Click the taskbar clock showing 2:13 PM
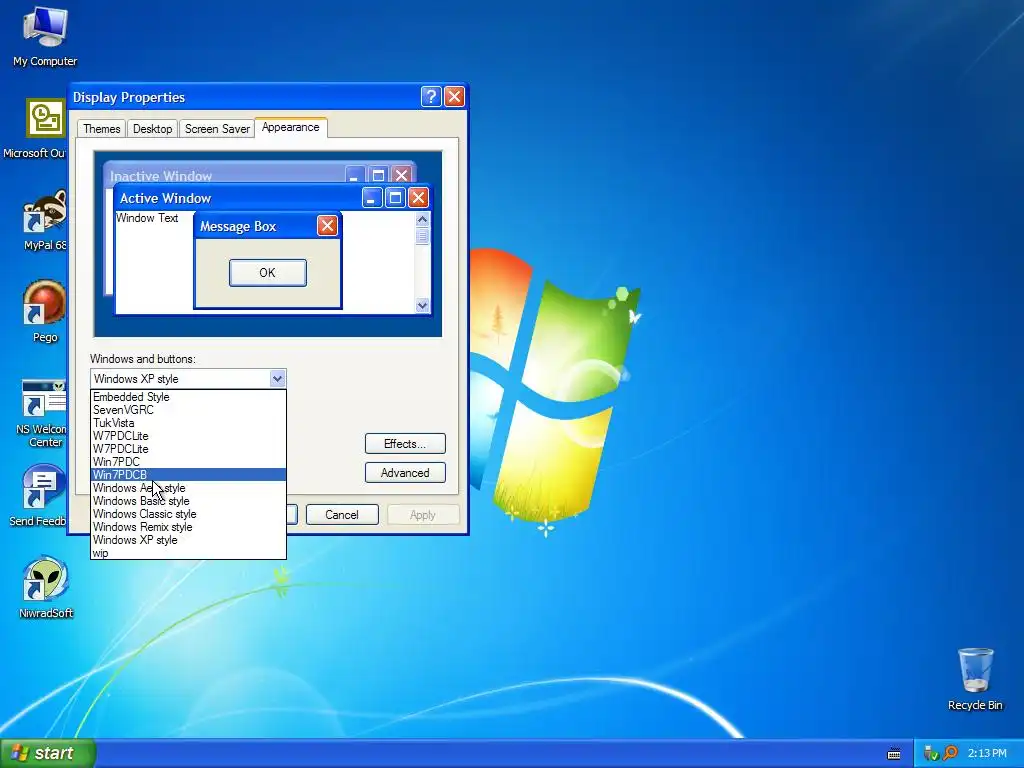This screenshot has width=1024, height=768. tap(987, 753)
